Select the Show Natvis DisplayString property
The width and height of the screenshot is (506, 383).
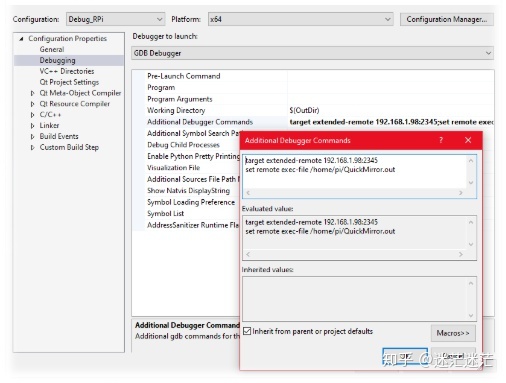tap(188, 191)
